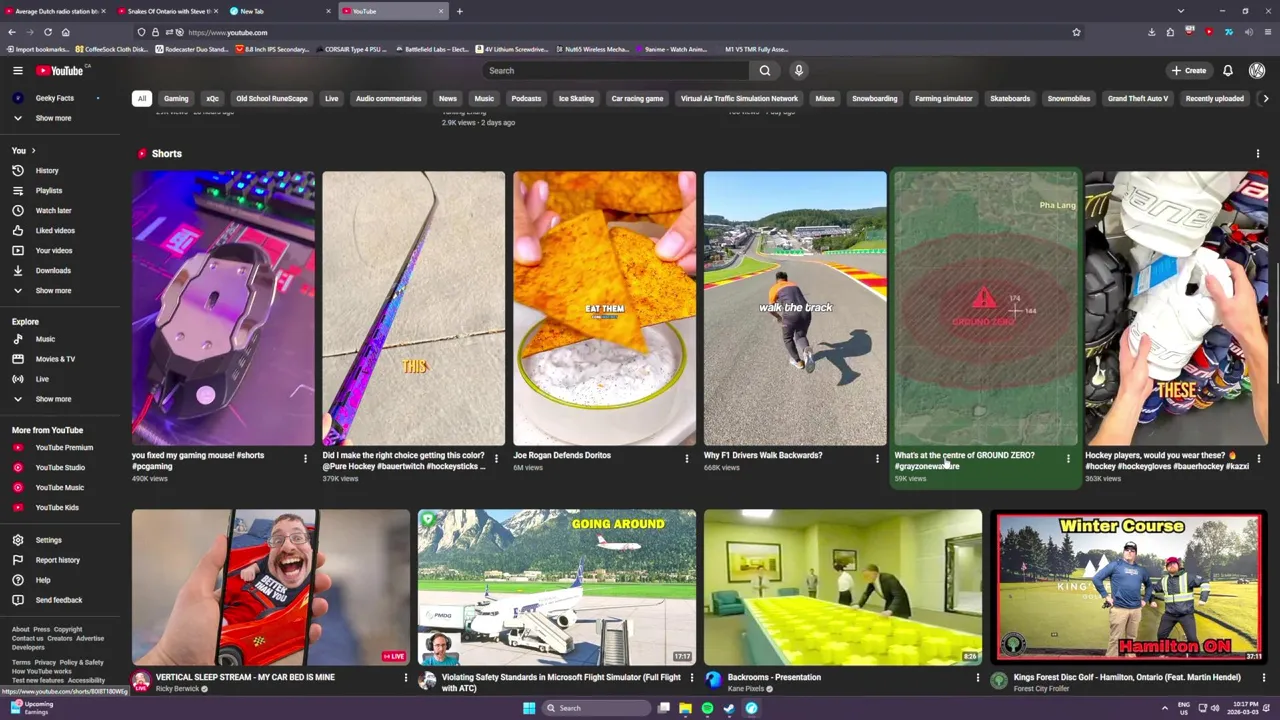Select the Recently uploaded chip
This screenshot has height=720, width=1280.
[x=1214, y=99]
